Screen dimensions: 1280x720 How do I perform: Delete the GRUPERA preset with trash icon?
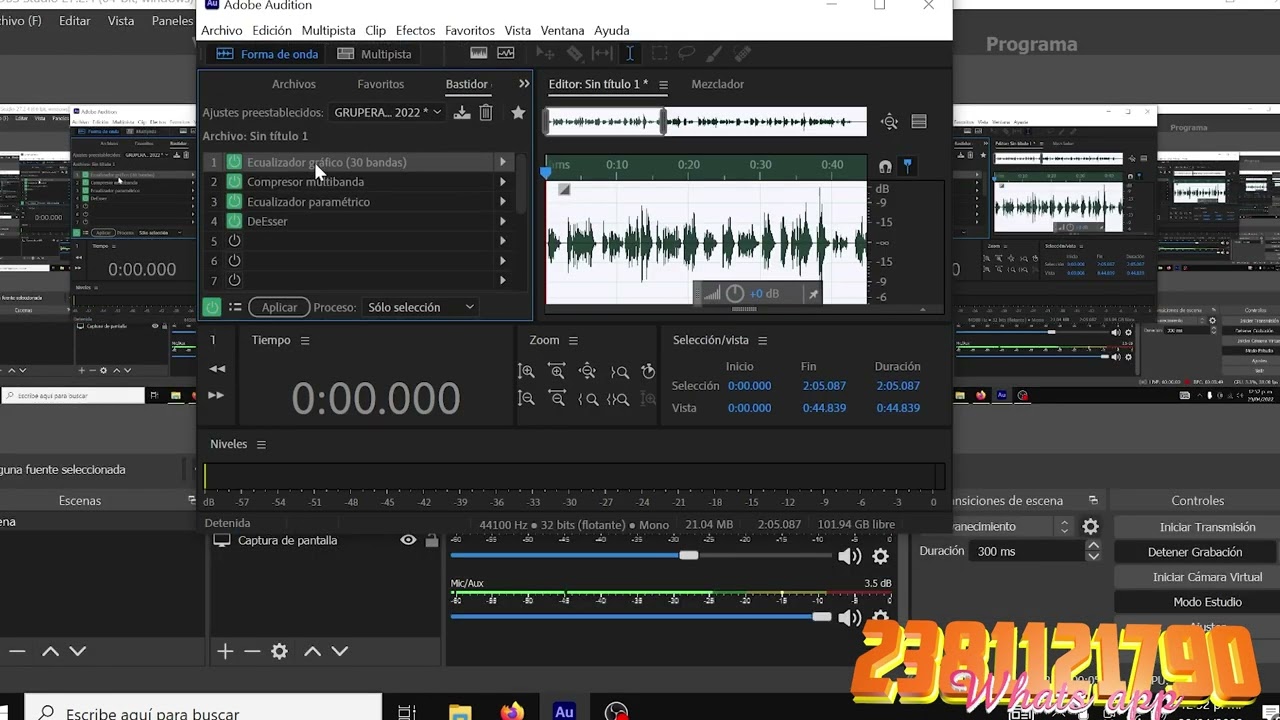pos(486,113)
